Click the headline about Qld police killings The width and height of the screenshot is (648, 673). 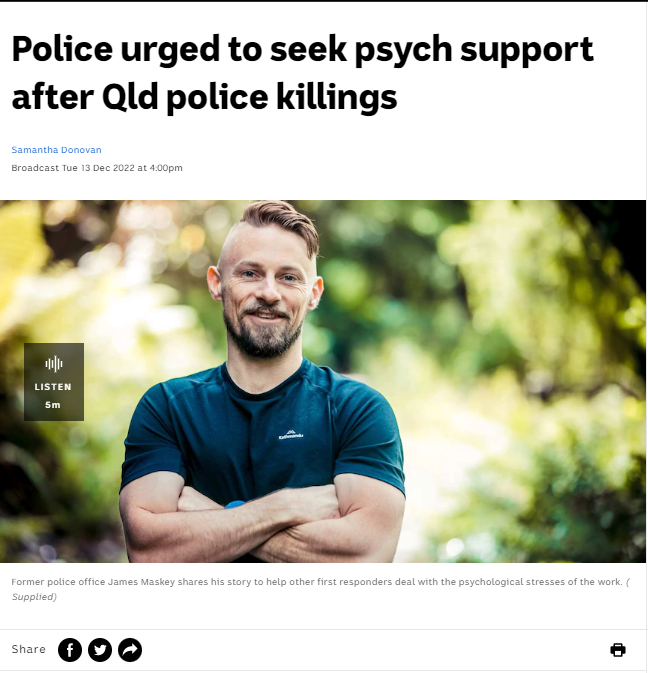[303, 73]
